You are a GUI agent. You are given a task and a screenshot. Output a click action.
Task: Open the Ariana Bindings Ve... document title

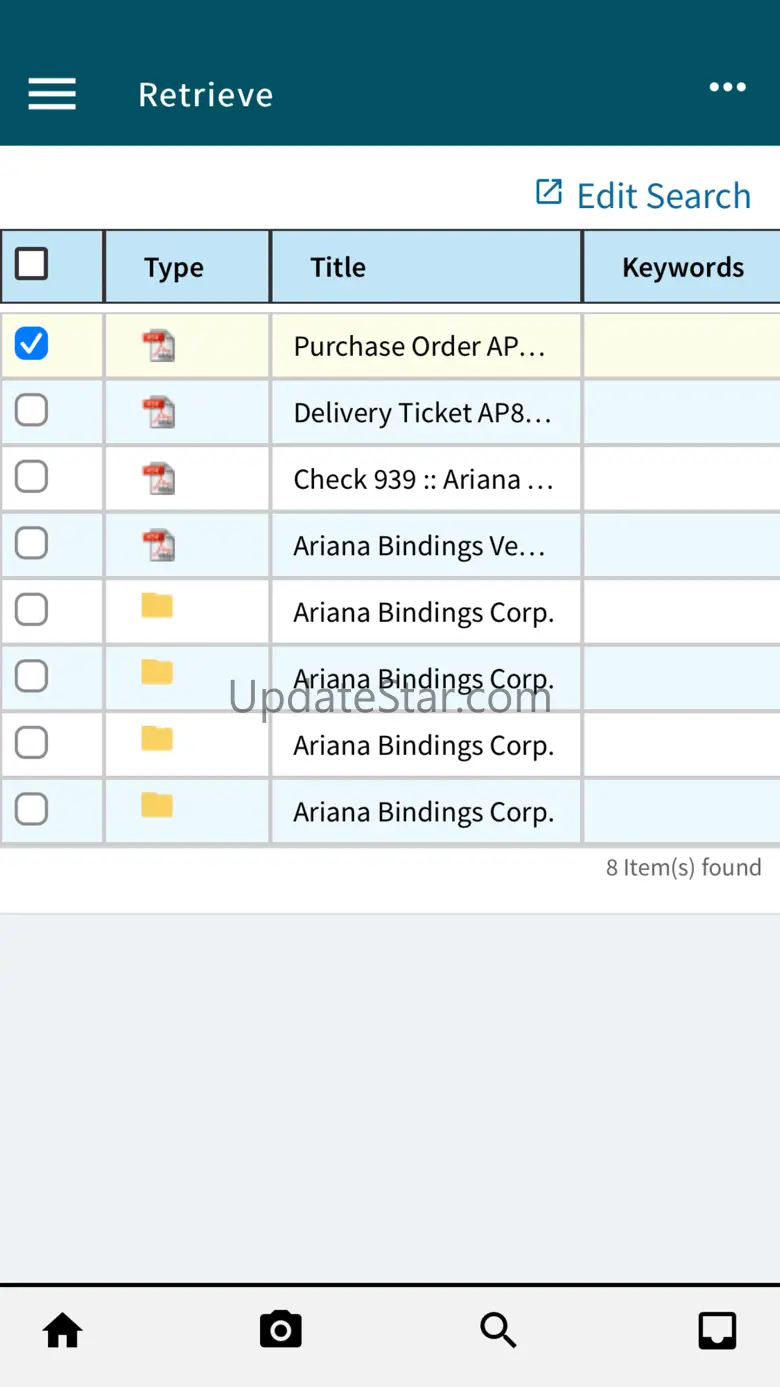[x=419, y=546]
